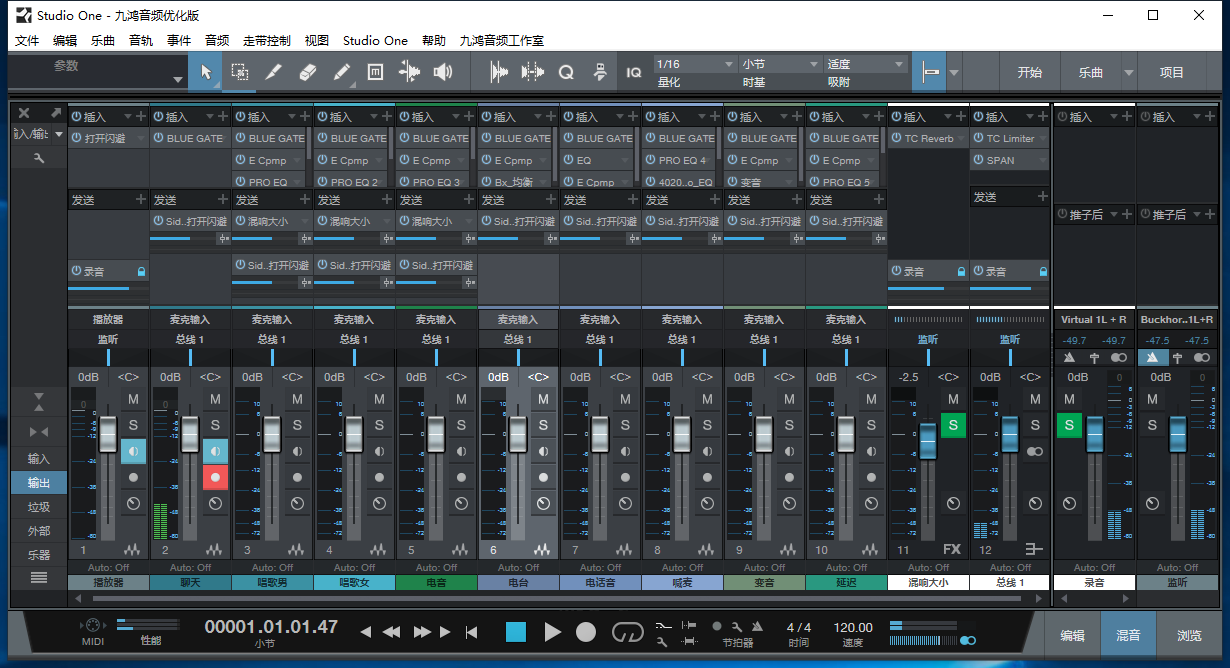This screenshot has width=1230, height=668.
Task: Open the 参数 parameter dropdown
Action: (178, 79)
